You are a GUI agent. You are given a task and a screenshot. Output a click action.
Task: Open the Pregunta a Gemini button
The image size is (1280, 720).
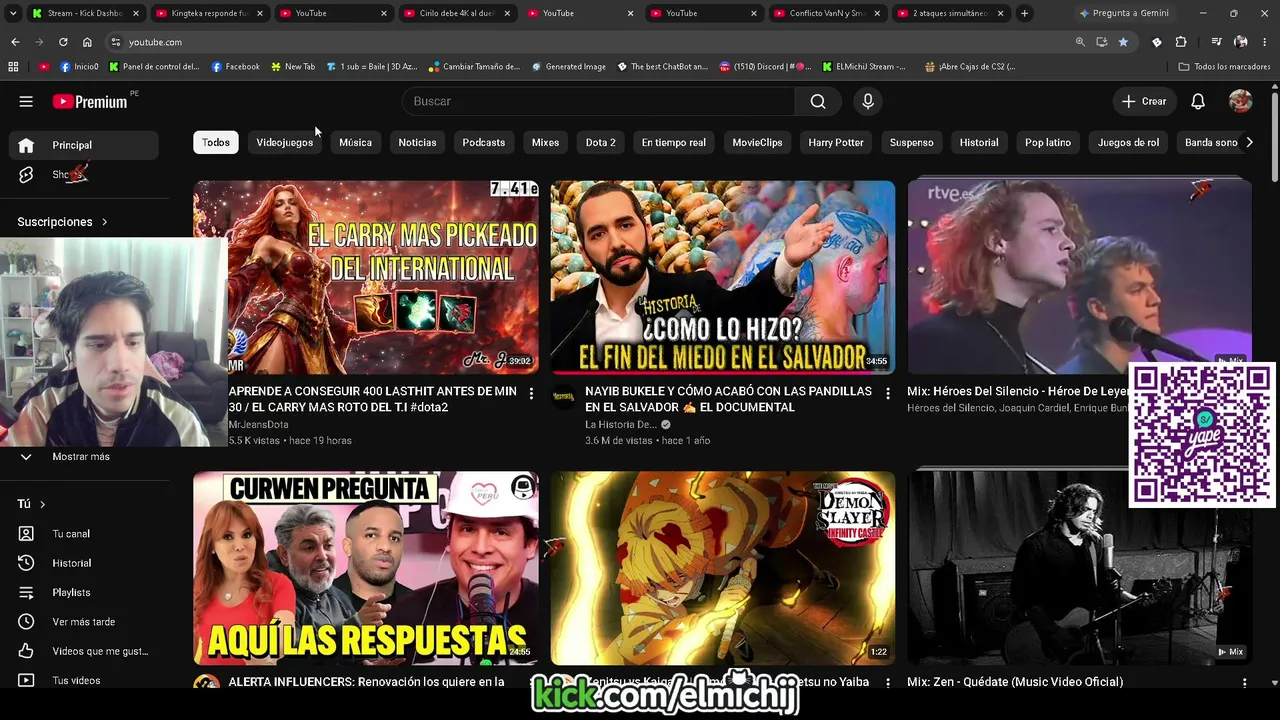coord(1124,13)
